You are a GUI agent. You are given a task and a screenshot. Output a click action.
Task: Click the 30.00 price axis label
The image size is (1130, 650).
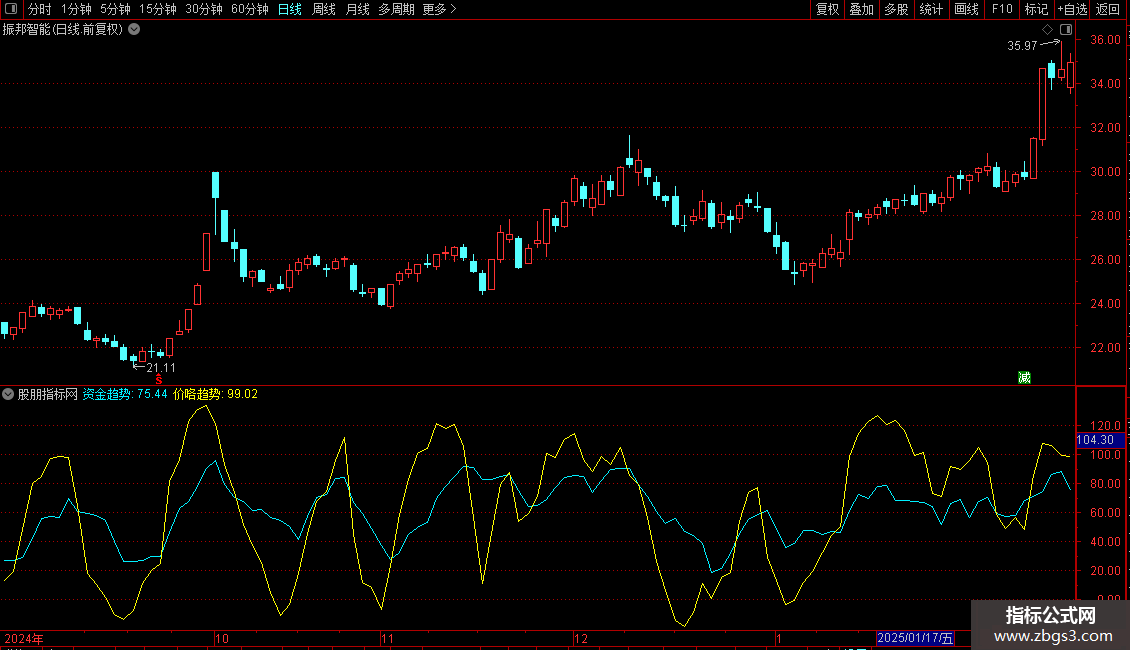pos(1105,172)
